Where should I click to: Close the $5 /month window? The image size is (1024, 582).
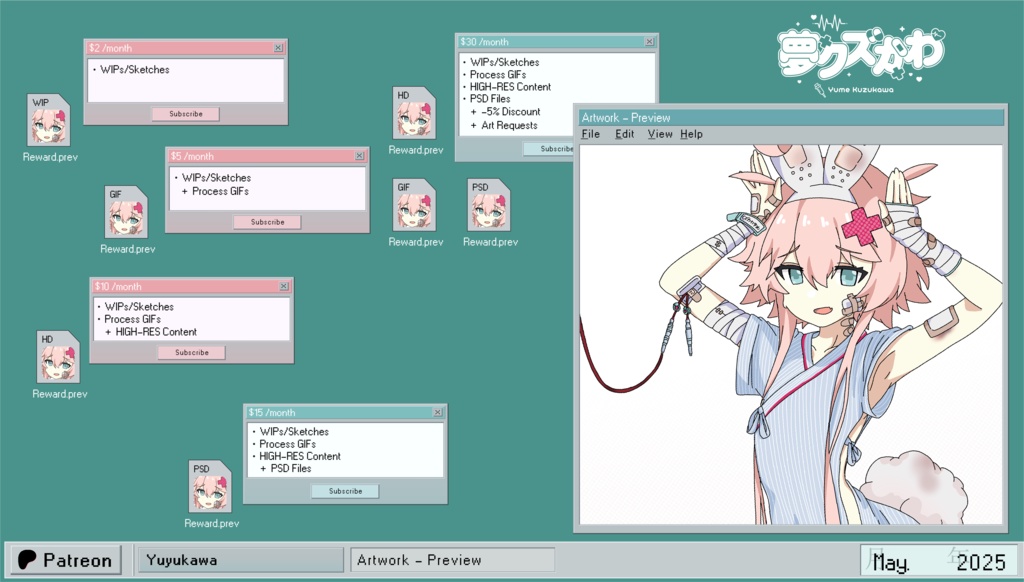[359, 156]
